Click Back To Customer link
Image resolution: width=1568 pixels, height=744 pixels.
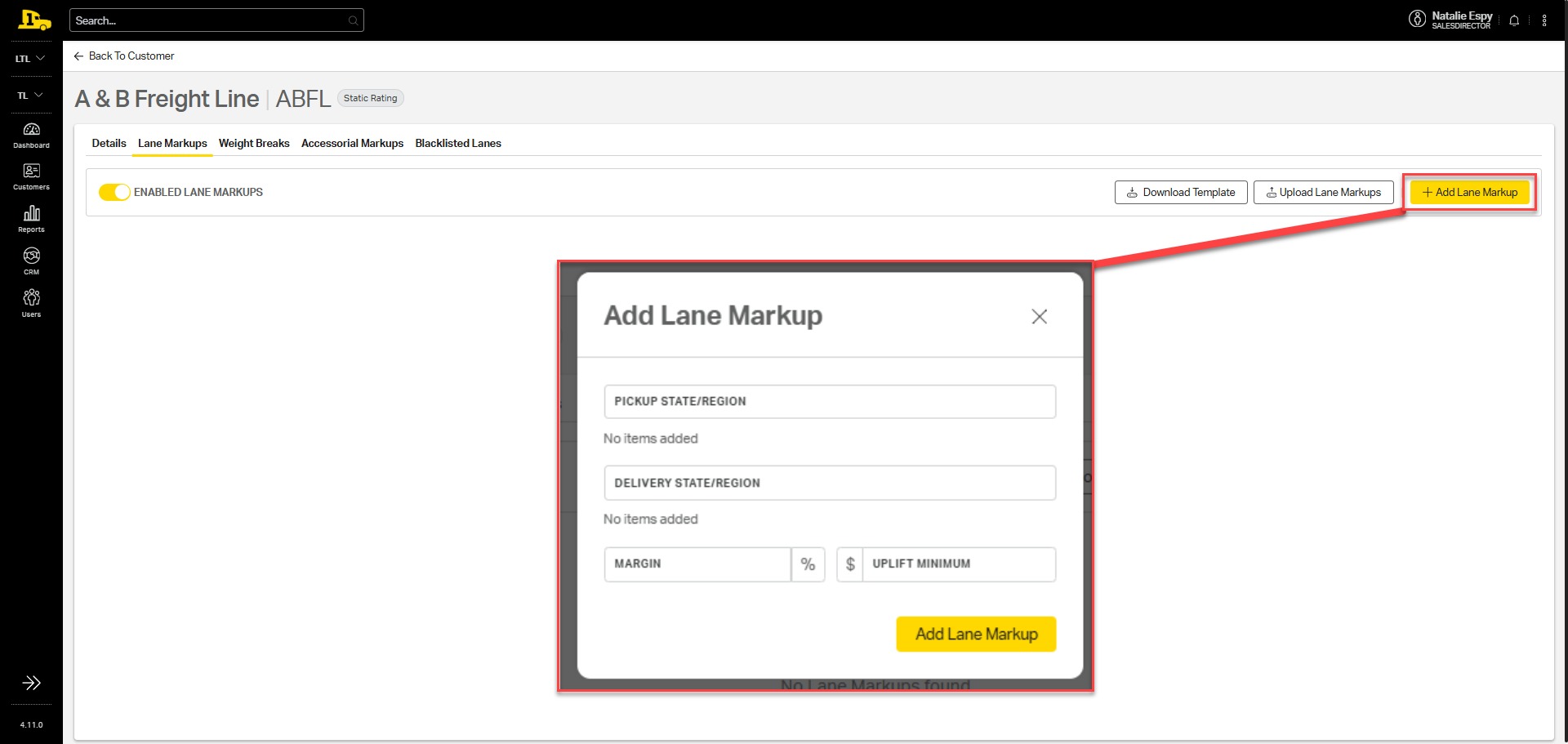click(x=124, y=56)
